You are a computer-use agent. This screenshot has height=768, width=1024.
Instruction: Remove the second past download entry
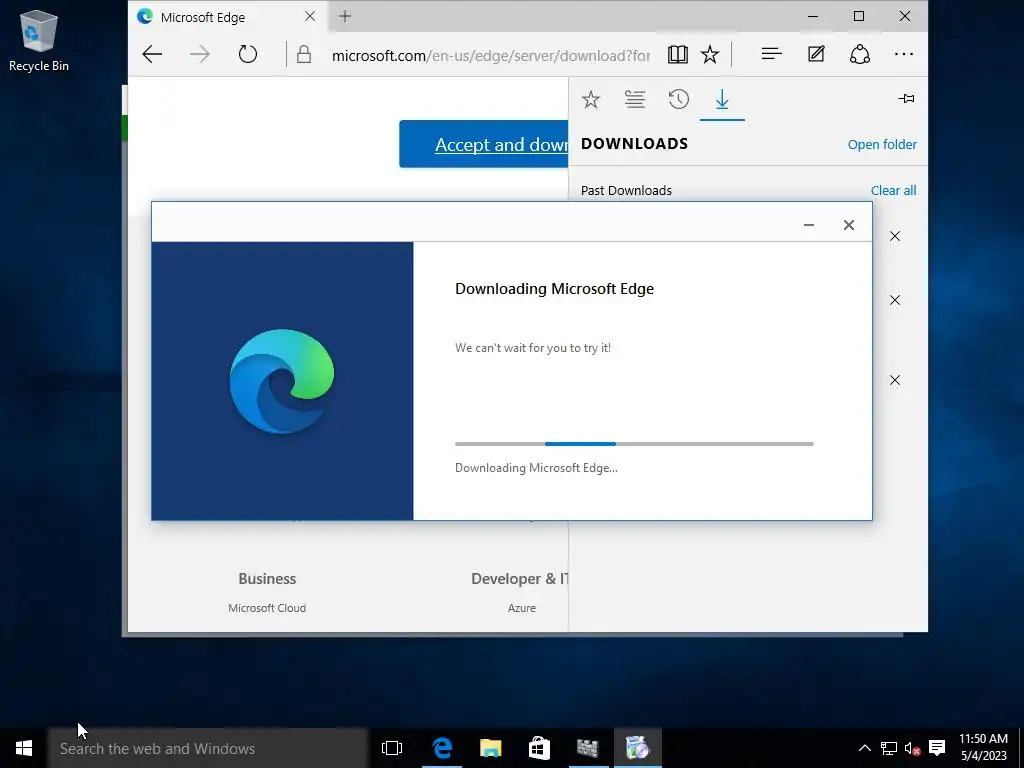pos(895,300)
